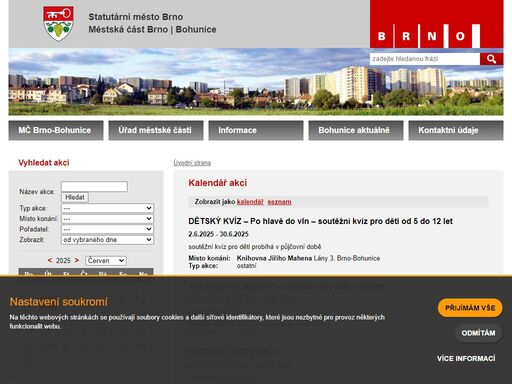Open the Typ akce dropdown
The image size is (512, 384).
(107, 208)
